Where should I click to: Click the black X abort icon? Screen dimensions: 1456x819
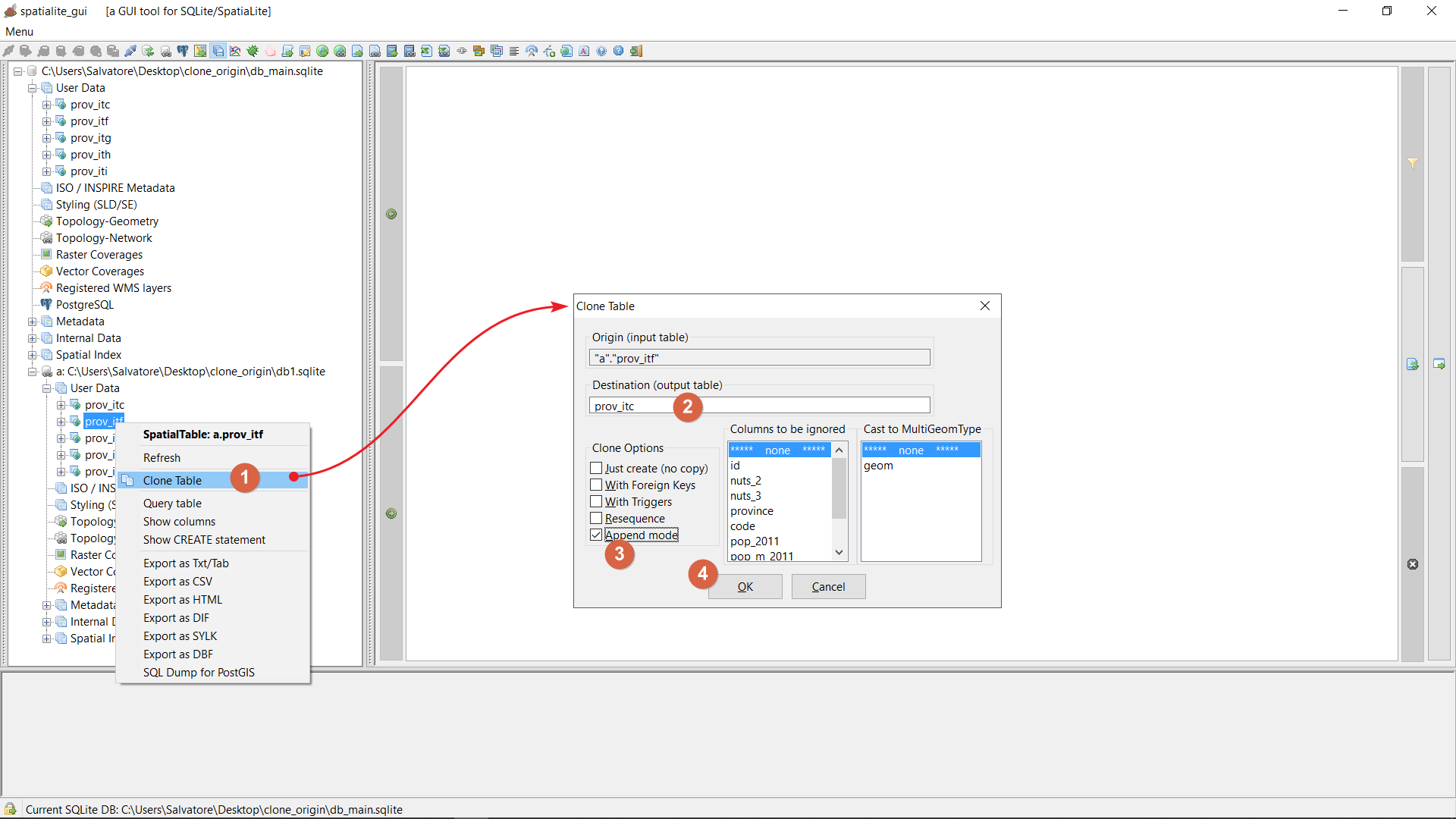1413,564
